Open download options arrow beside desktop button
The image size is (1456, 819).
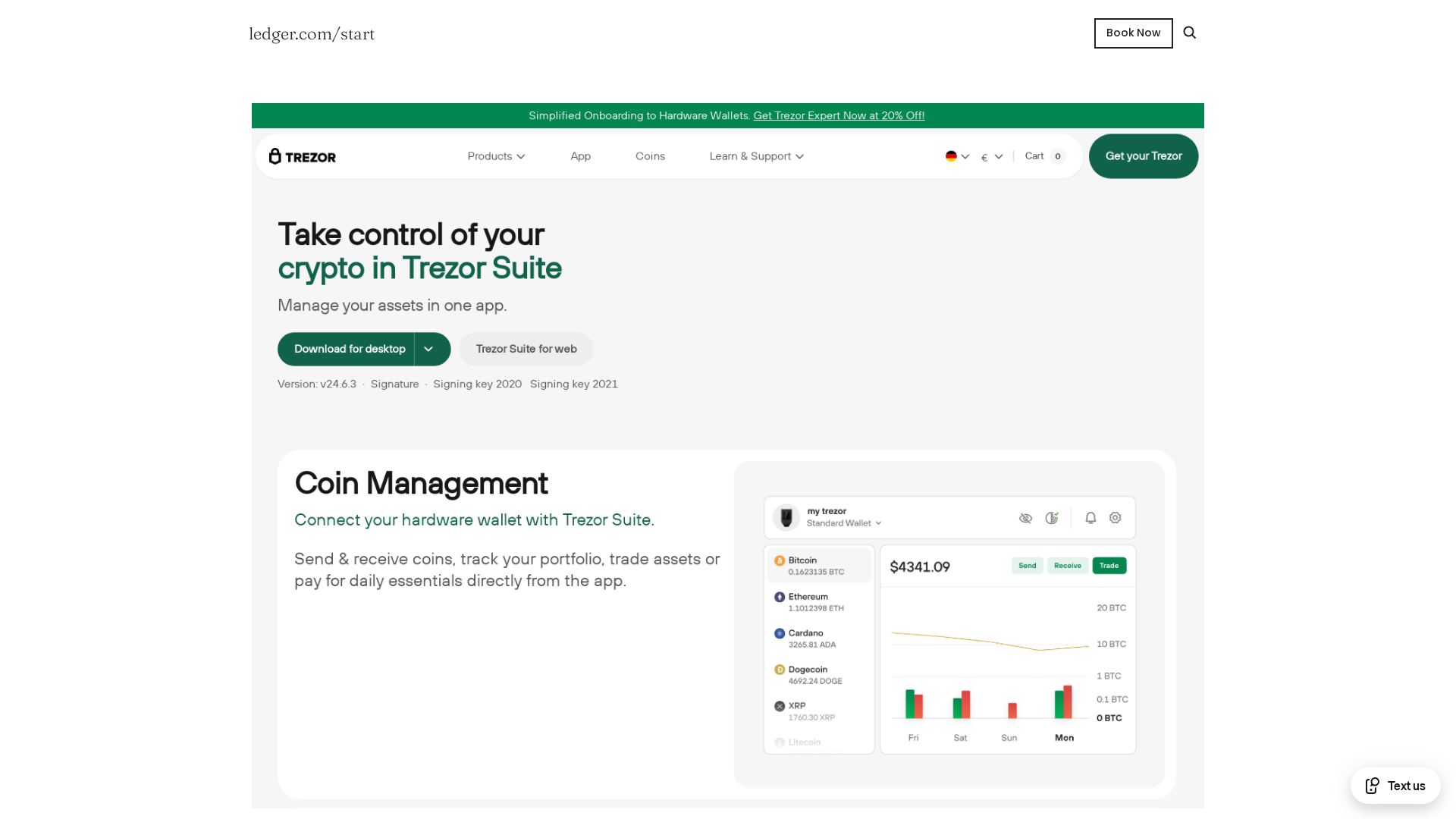pyautogui.click(x=428, y=350)
